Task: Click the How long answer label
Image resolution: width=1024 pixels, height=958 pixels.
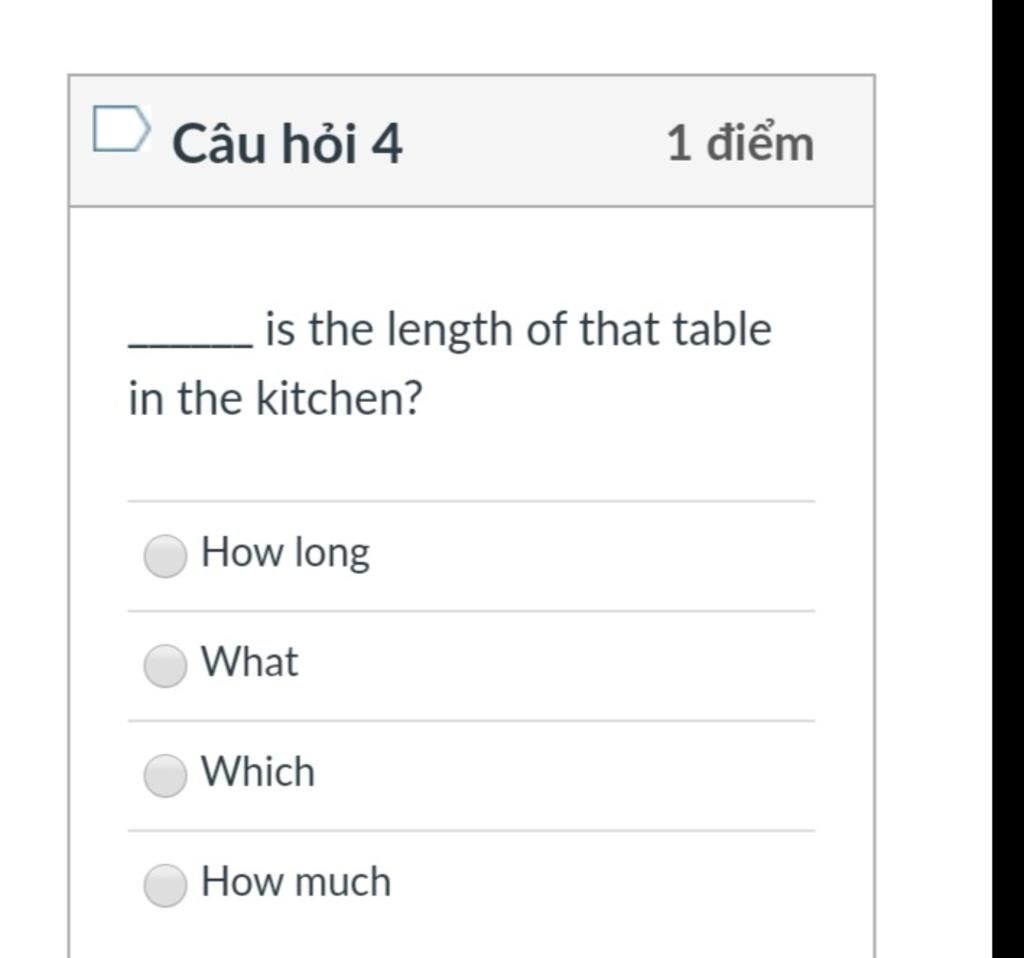Action: click(285, 554)
